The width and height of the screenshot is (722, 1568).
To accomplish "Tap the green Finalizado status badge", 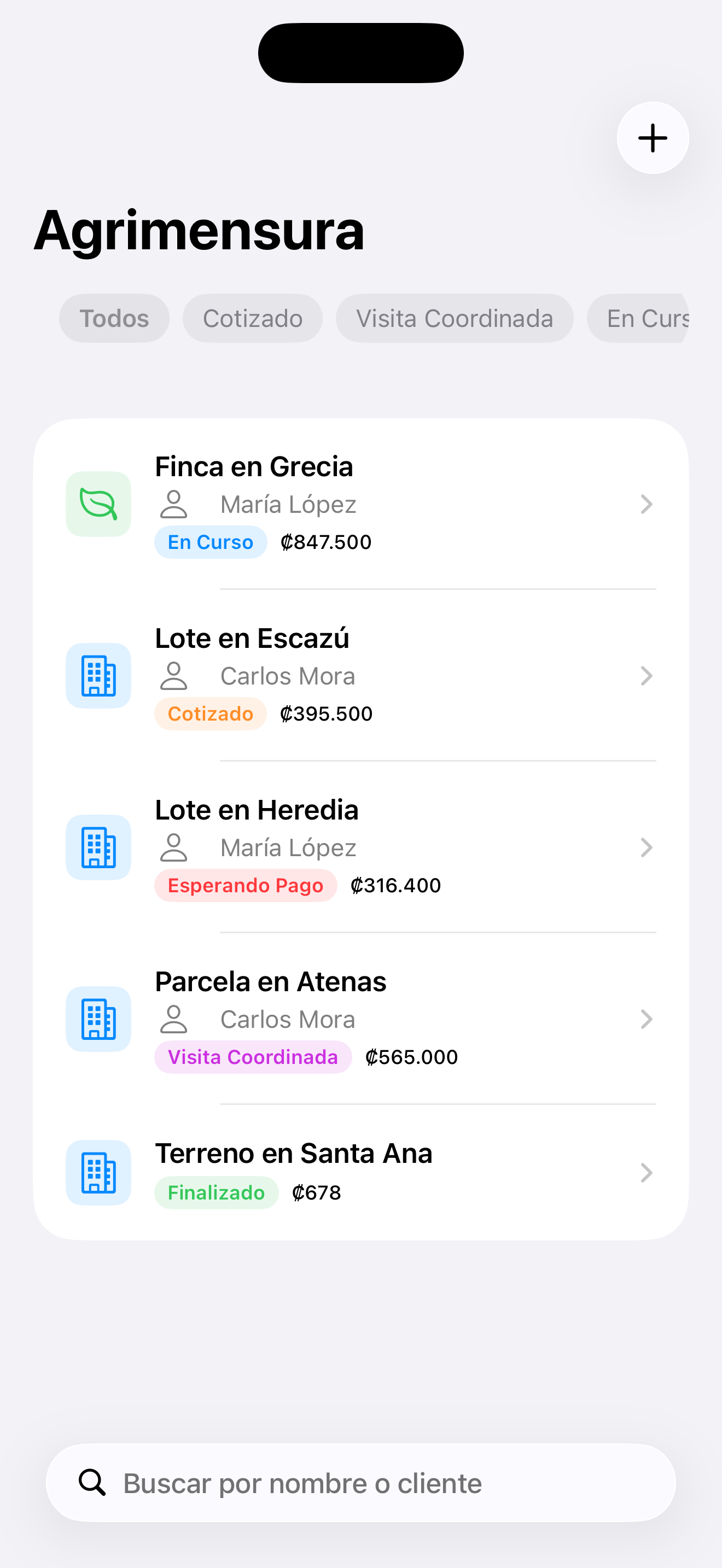I will click(216, 1192).
